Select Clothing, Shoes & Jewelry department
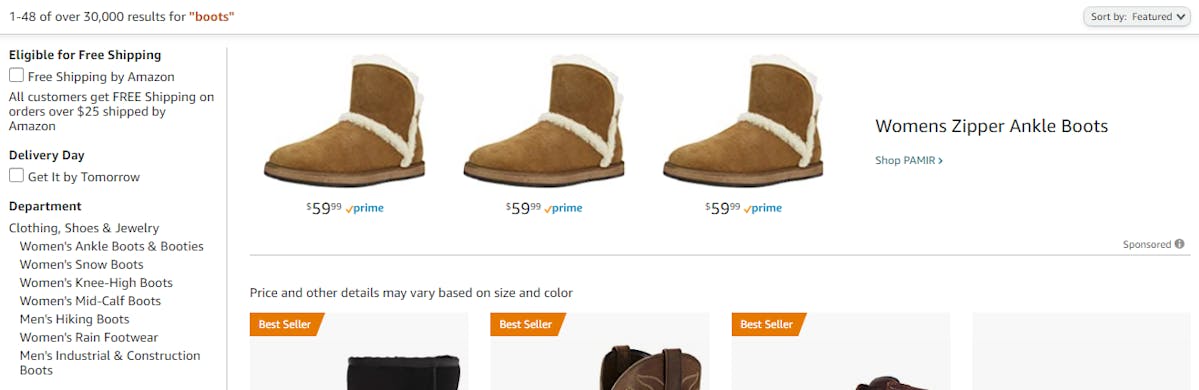The image size is (1199, 390). click(x=84, y=228)
